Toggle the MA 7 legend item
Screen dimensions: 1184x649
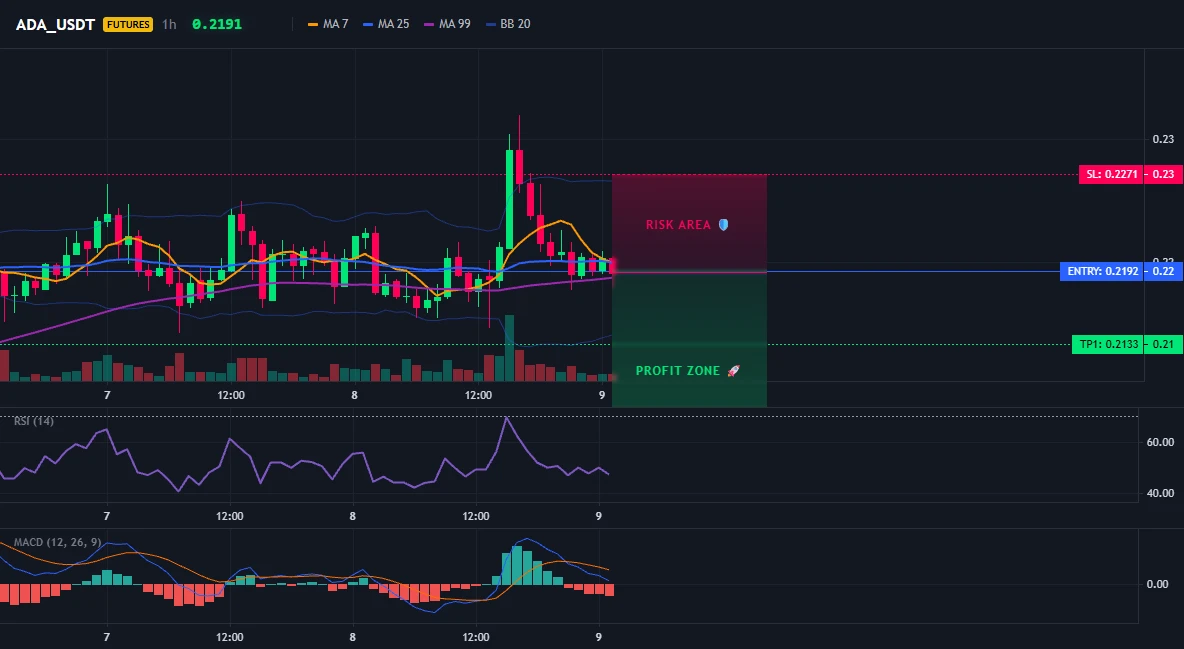[x=328, y=24]
